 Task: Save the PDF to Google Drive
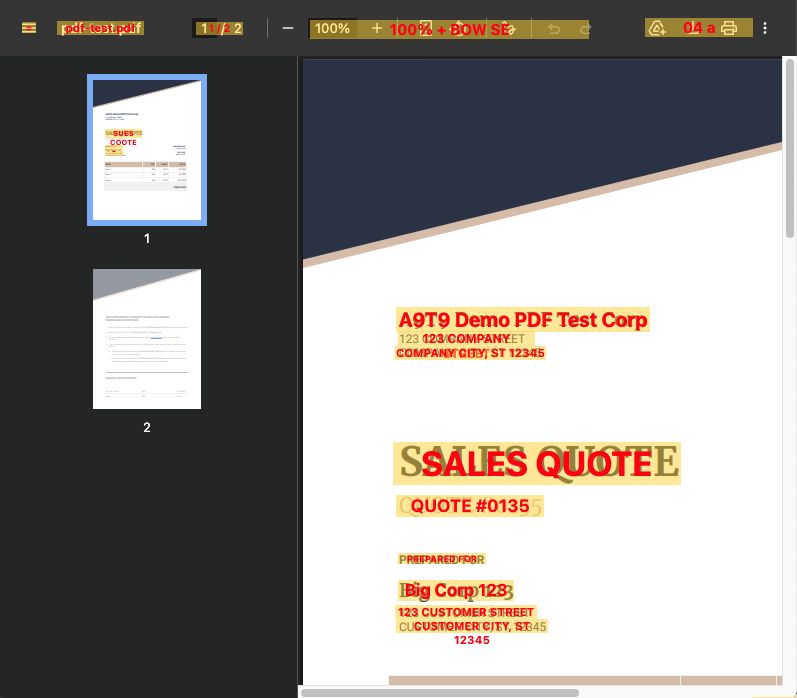click(658, 28)
